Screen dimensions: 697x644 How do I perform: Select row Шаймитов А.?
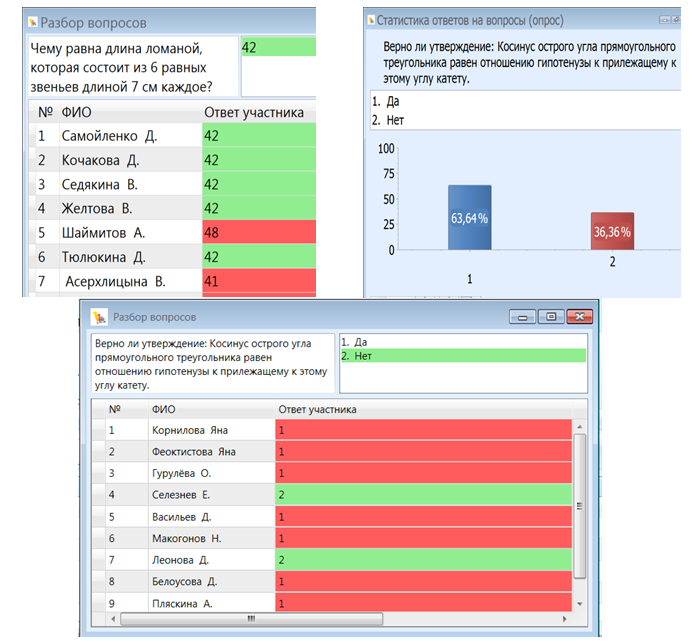click(x=172, y=232)
